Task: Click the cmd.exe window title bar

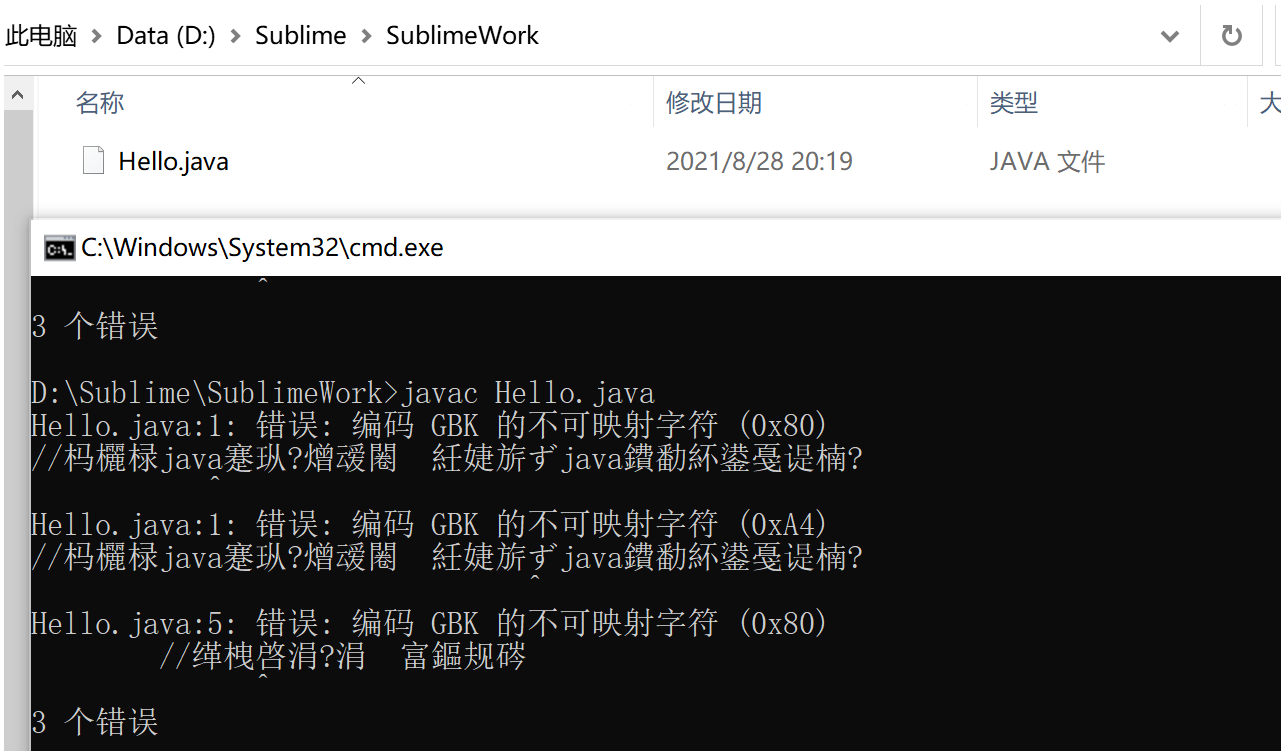Action: point(656,248)
